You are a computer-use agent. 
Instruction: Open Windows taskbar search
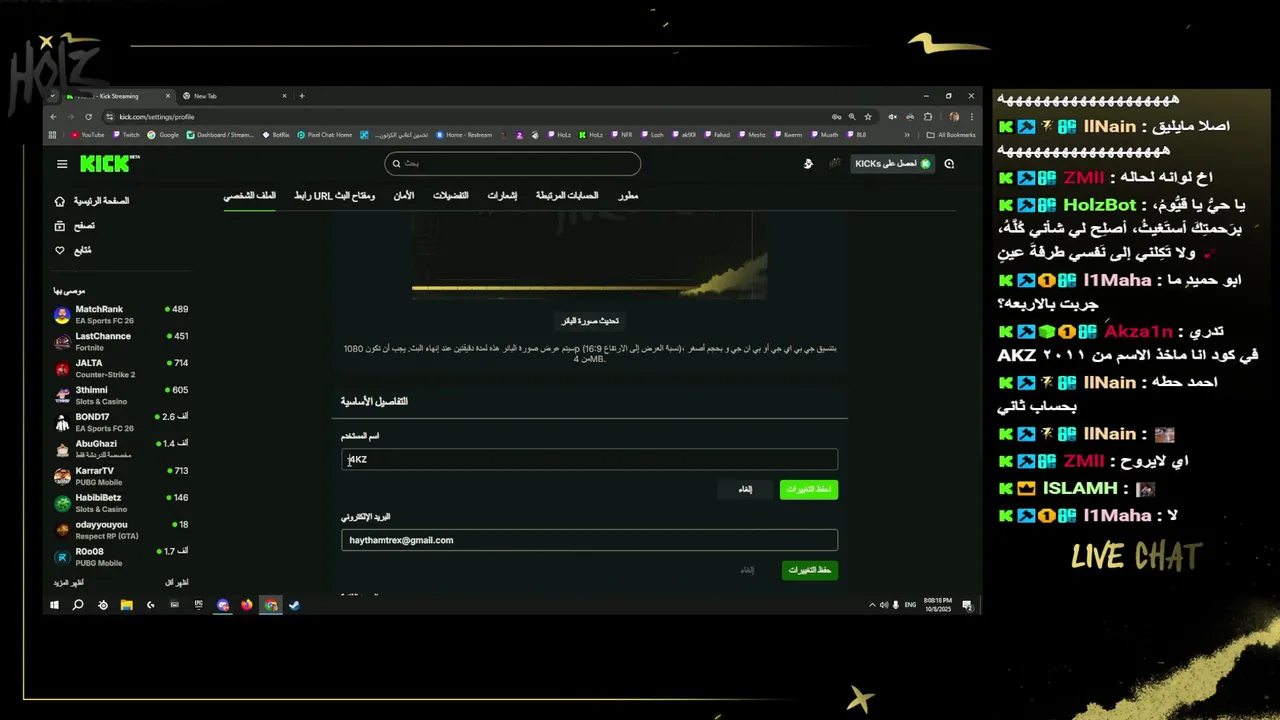(78, 605)
